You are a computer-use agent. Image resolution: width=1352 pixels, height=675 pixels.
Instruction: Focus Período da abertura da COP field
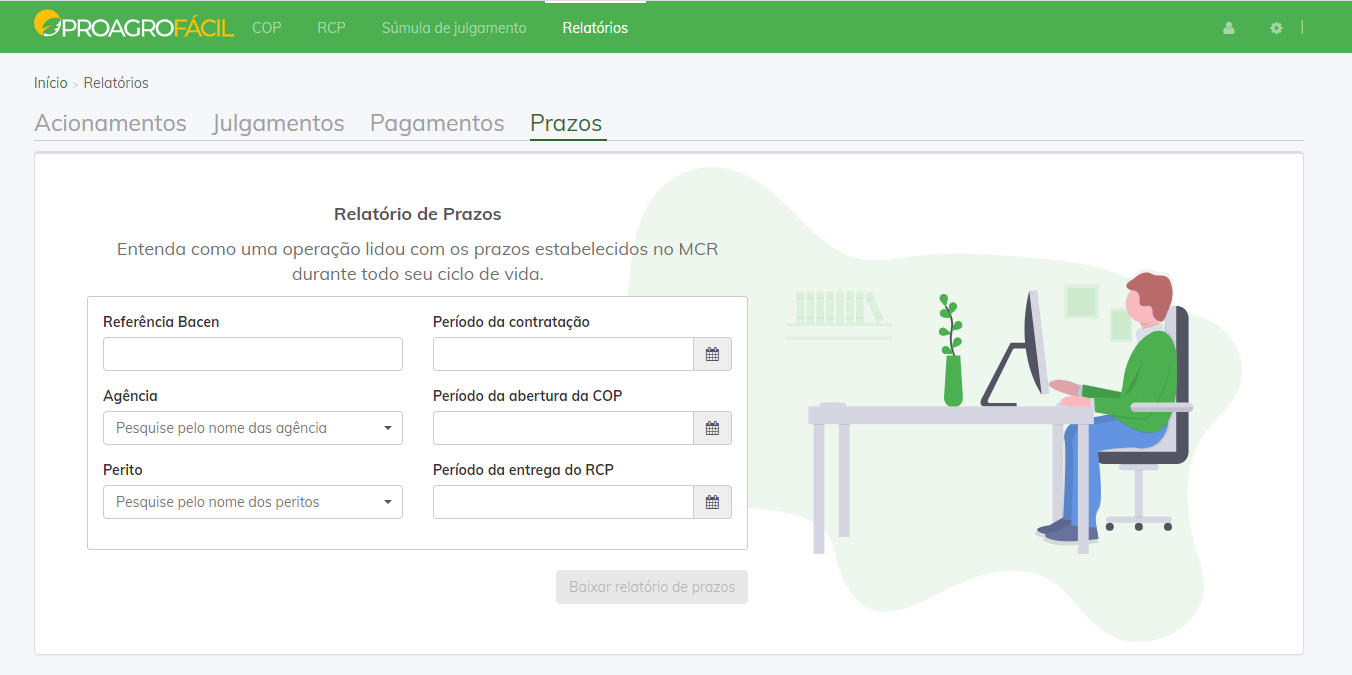coord(563,428)
